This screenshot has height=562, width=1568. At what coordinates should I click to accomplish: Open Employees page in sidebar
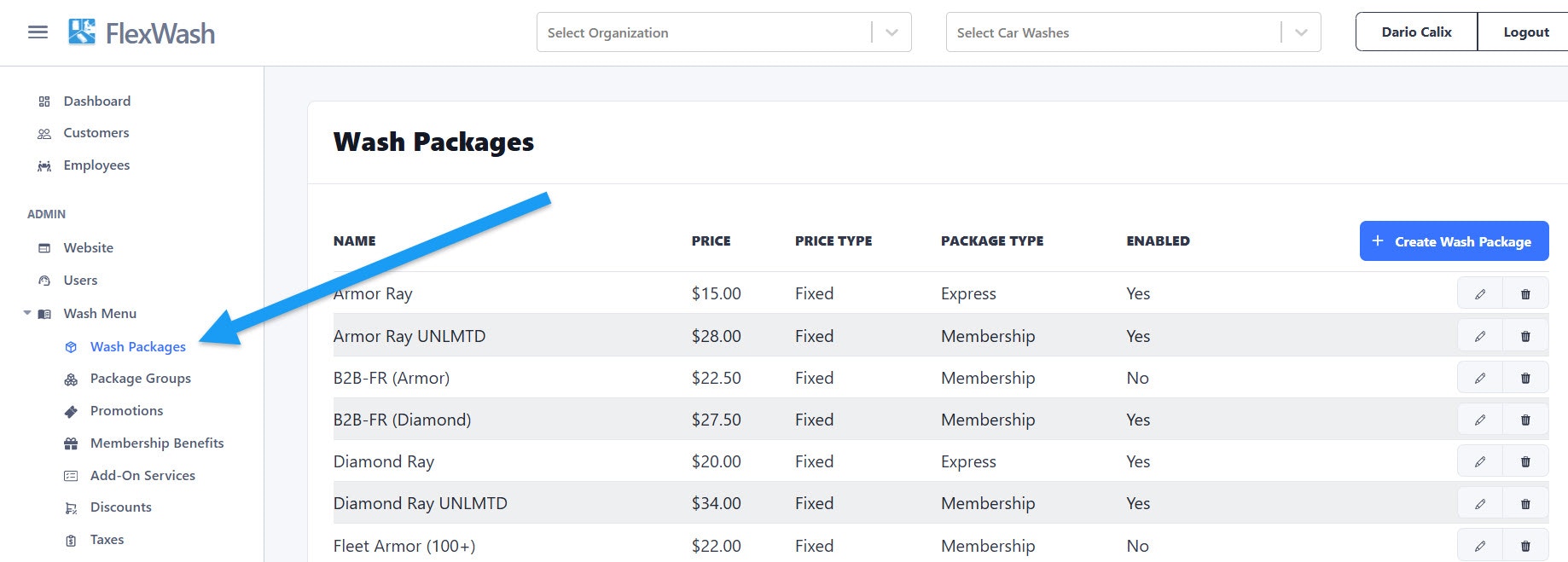pos(96,165)
